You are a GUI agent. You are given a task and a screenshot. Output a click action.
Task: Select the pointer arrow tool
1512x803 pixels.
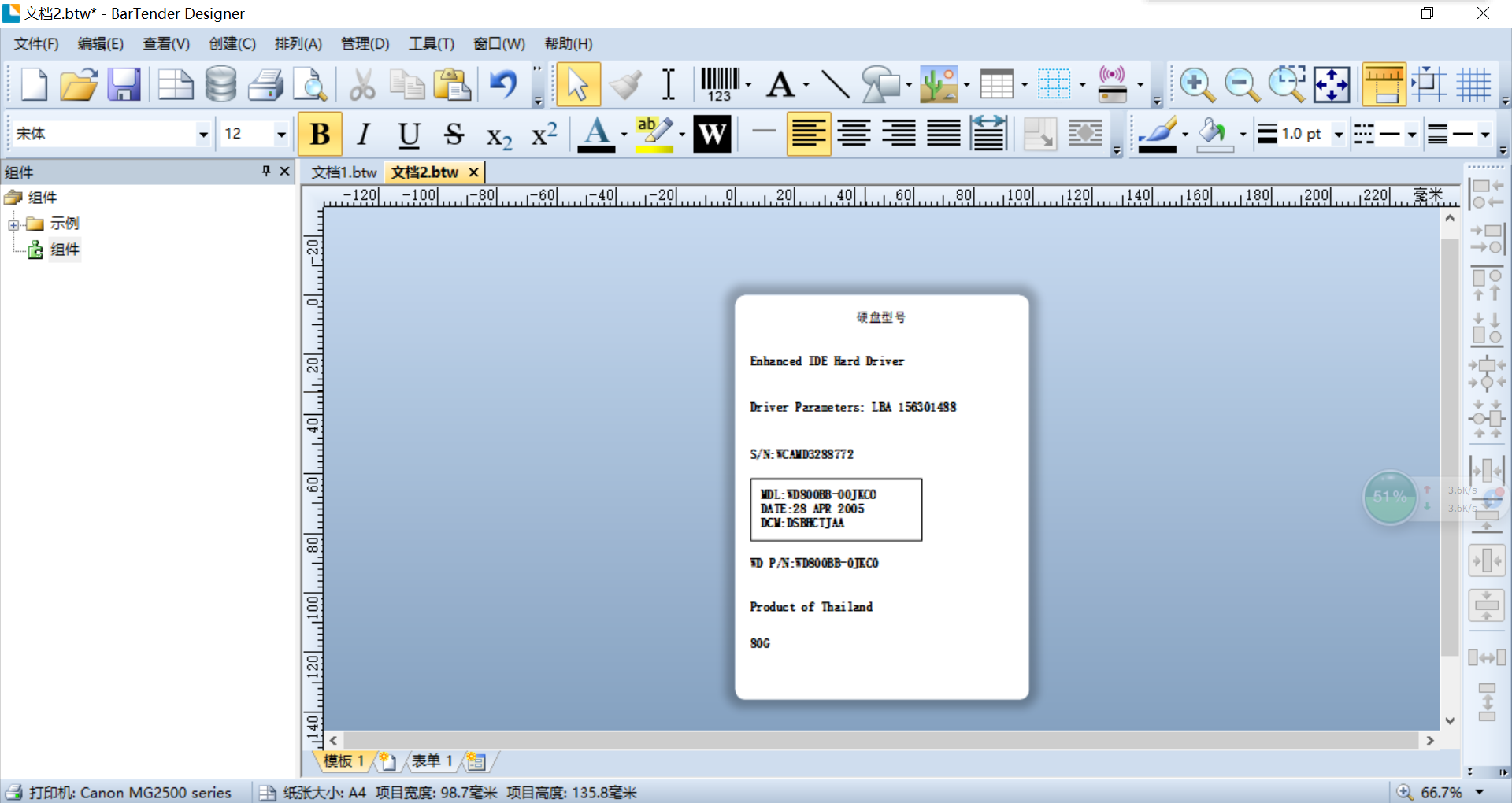578,85
